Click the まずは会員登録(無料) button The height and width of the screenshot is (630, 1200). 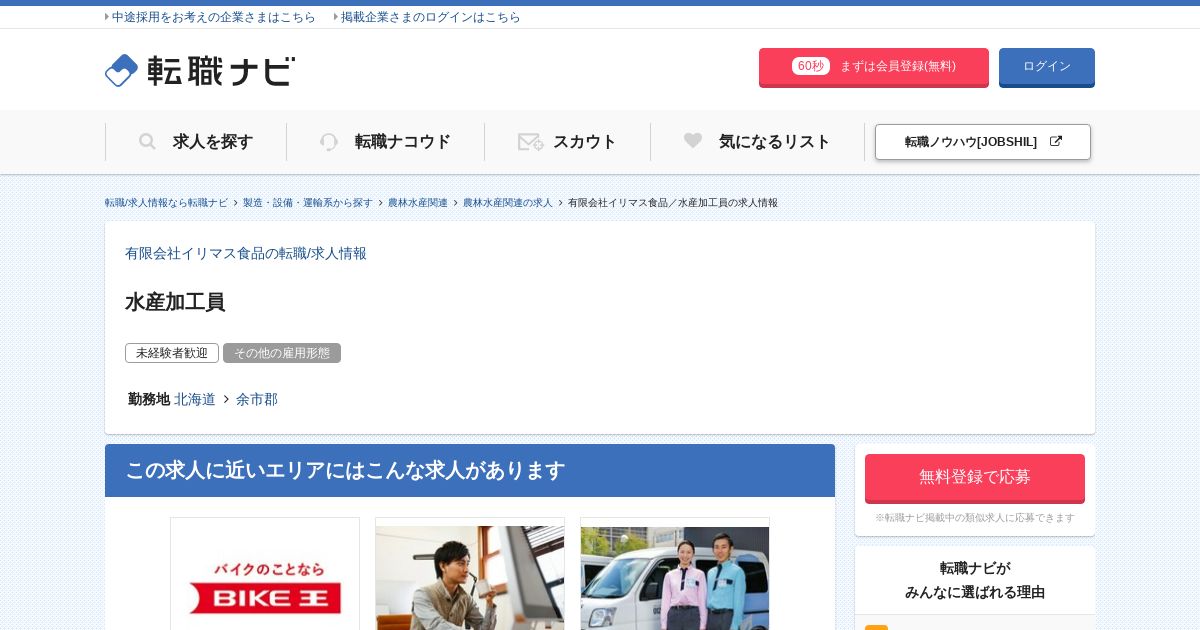pyautogui.click(x=874, y=67)
